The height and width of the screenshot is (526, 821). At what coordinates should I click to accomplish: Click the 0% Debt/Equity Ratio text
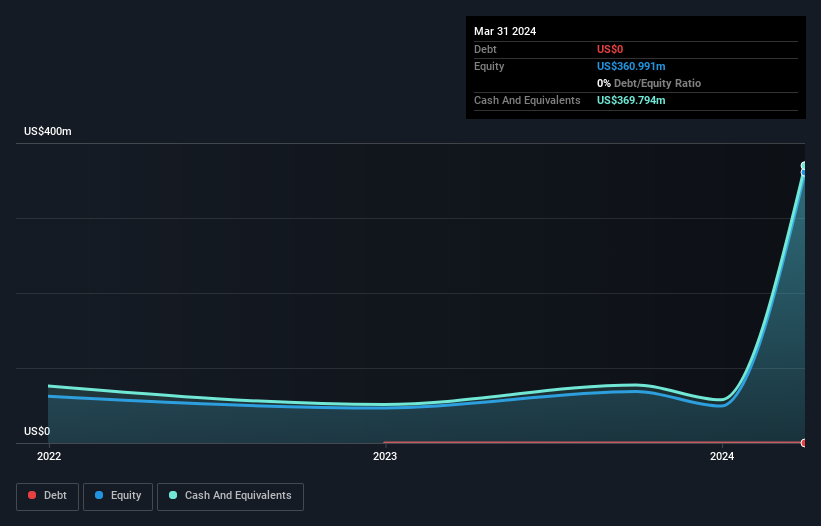tap(649, 83)
